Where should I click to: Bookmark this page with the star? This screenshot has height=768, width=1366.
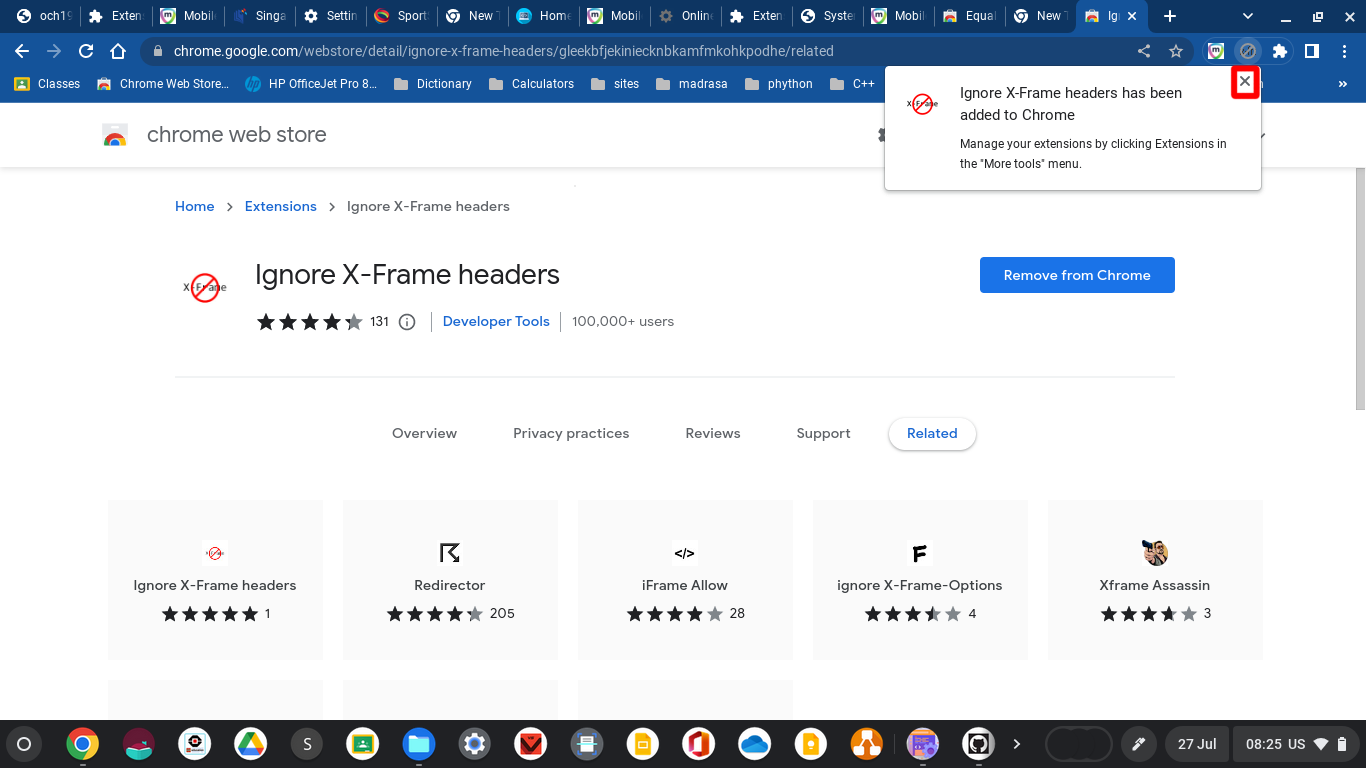(1176, 51)
